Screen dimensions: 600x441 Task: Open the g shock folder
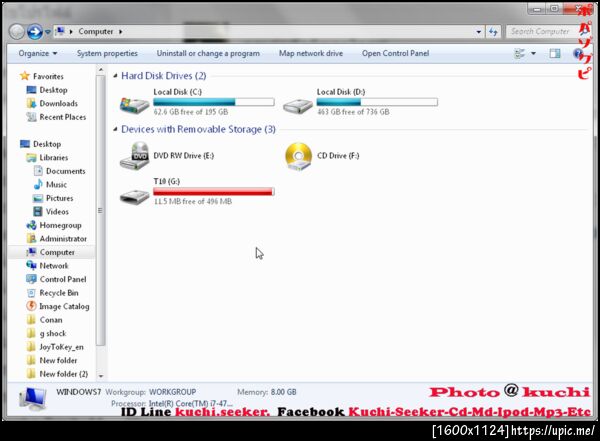(53, 333)
